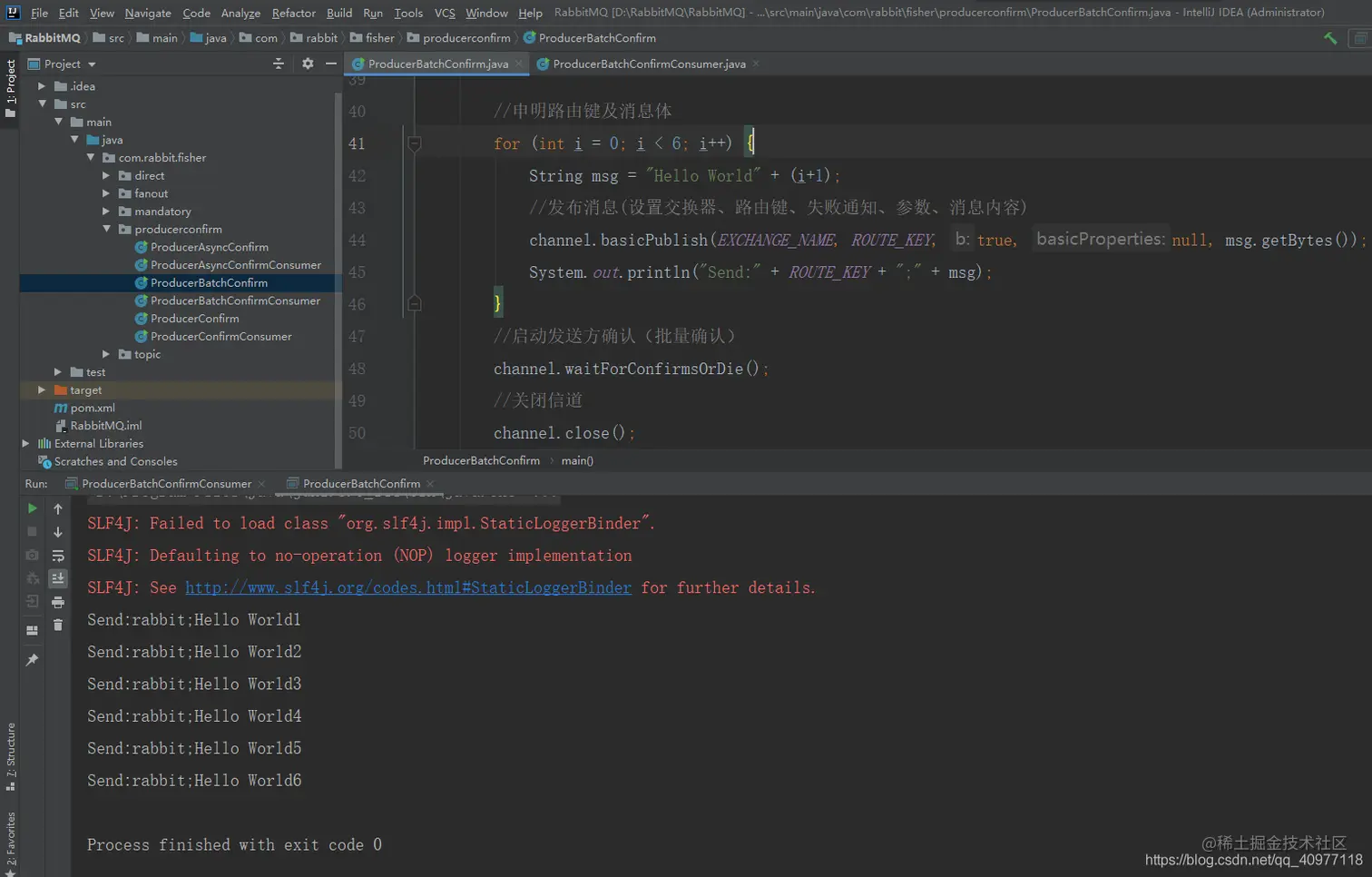1372x877 pixels.
Task: Select ProducerConfirm class in tree
Action: click(x=194, y=319)
